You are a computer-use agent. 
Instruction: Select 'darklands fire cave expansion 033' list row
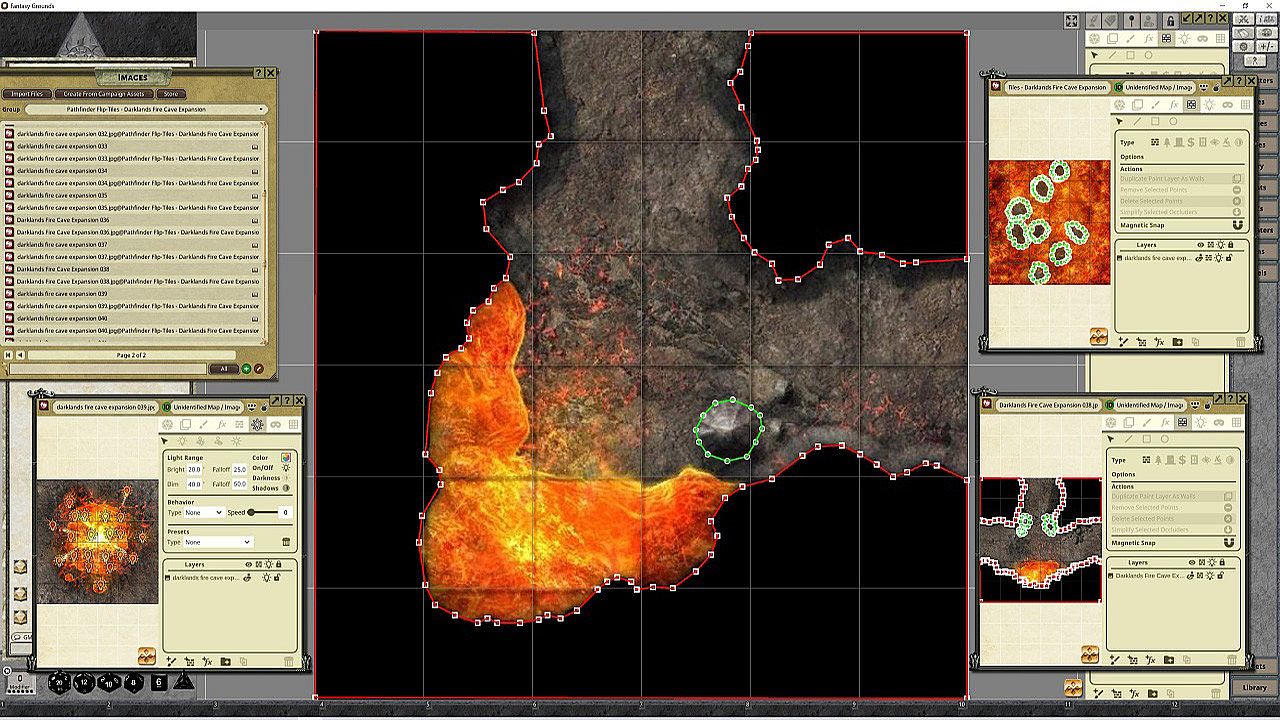click(131, 146)
